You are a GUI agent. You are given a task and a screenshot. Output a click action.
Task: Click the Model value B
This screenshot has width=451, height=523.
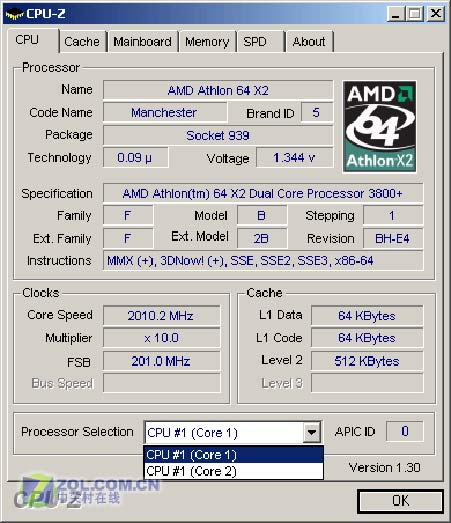[x=262, y=215]
